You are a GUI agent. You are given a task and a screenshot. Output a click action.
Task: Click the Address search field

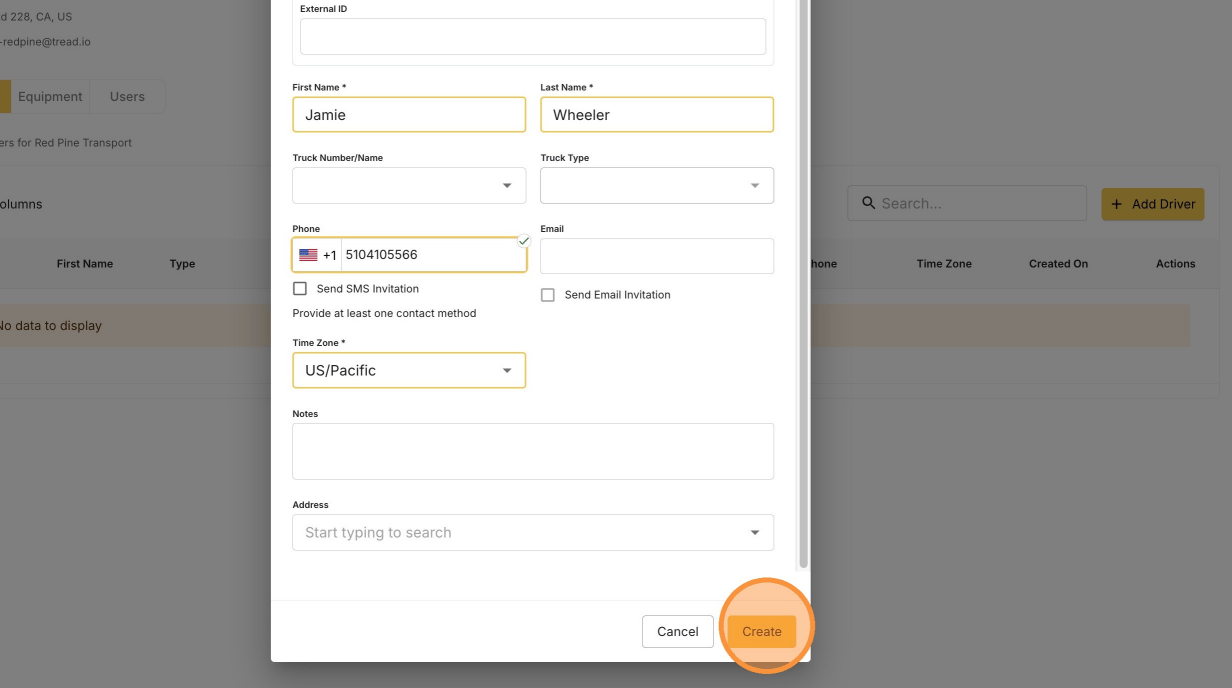pyautogui.click(x=533, y=533)
